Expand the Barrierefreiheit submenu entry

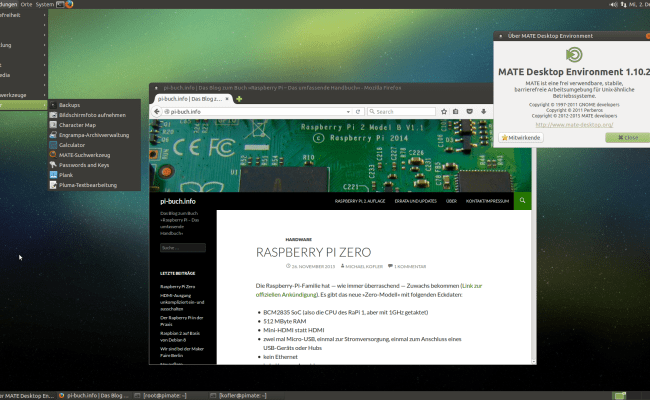pyautogui.click(x=24, y=15)
